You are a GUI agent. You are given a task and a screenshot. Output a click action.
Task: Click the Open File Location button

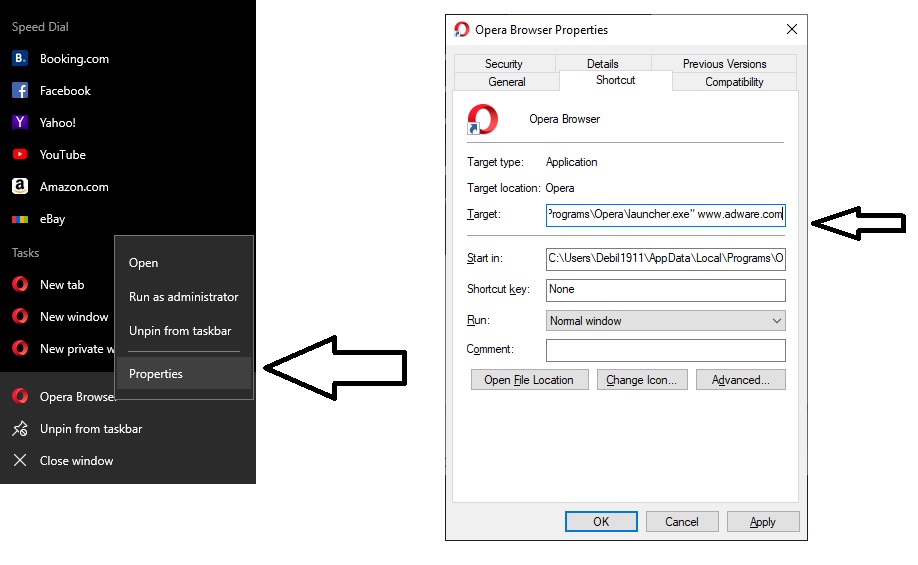click(x=529, y=380)
